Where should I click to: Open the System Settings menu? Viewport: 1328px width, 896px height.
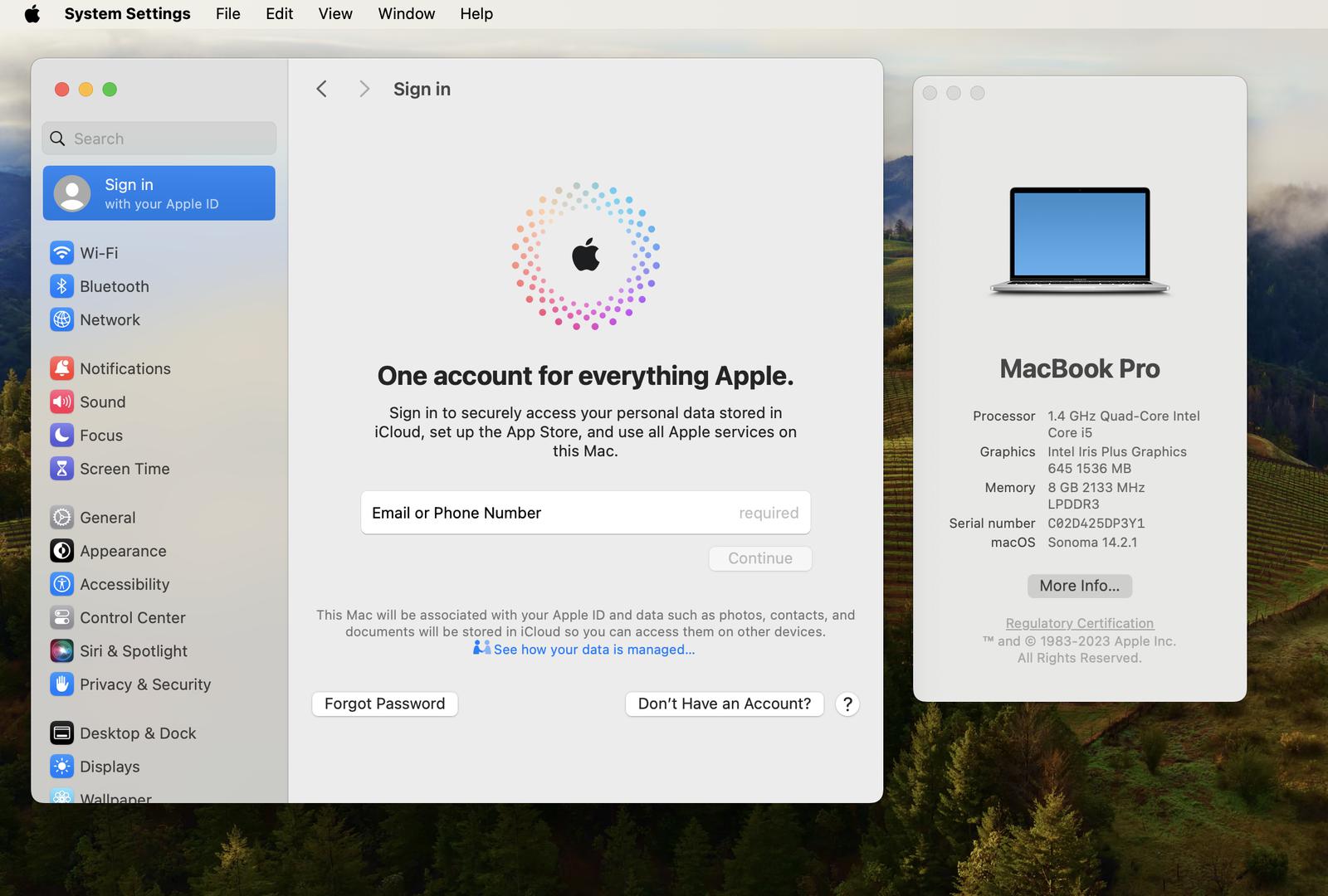[x=128, y=13]
